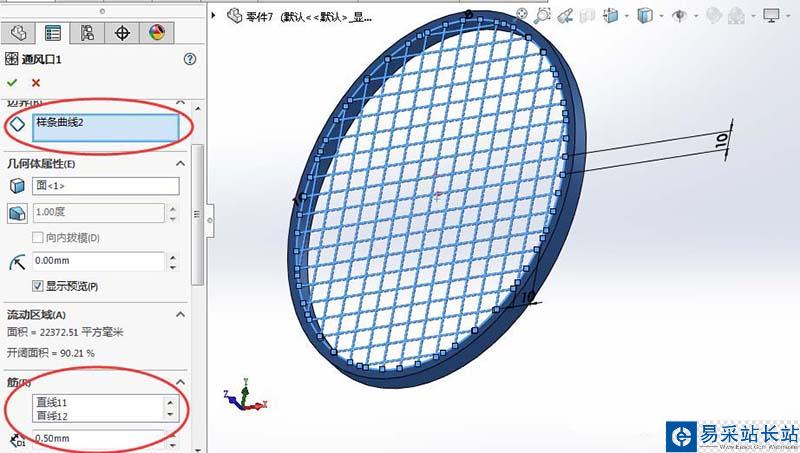Click the Section View icon

point(587,16)
